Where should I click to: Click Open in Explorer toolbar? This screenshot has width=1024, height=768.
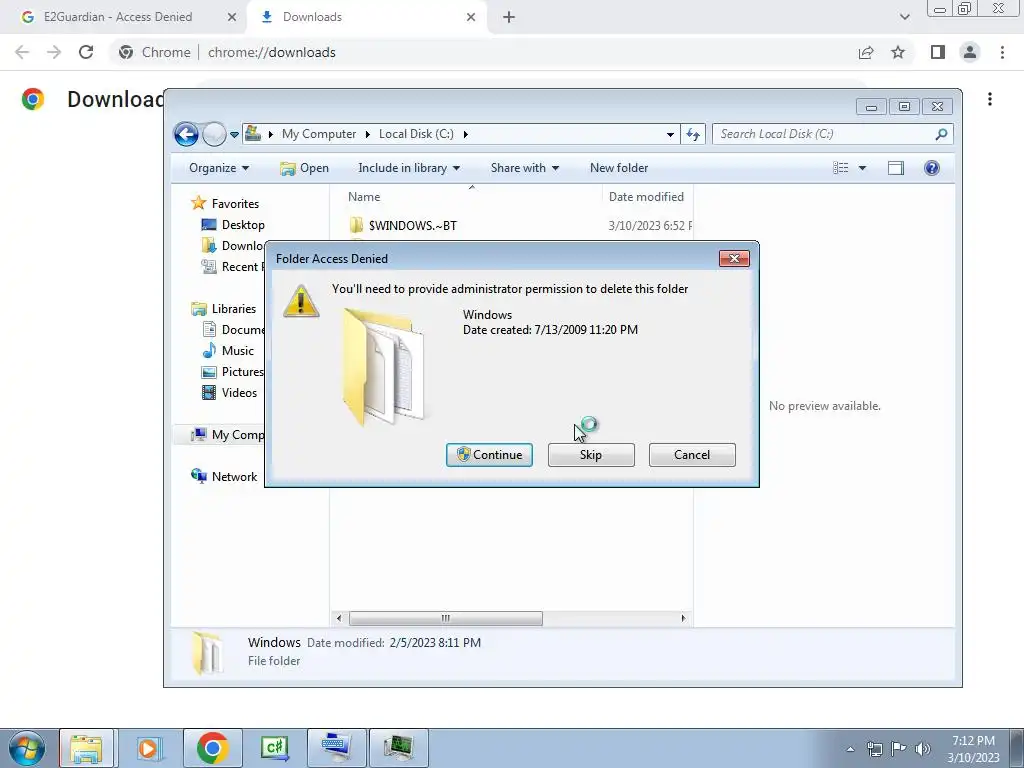click(x=304, y=168)
